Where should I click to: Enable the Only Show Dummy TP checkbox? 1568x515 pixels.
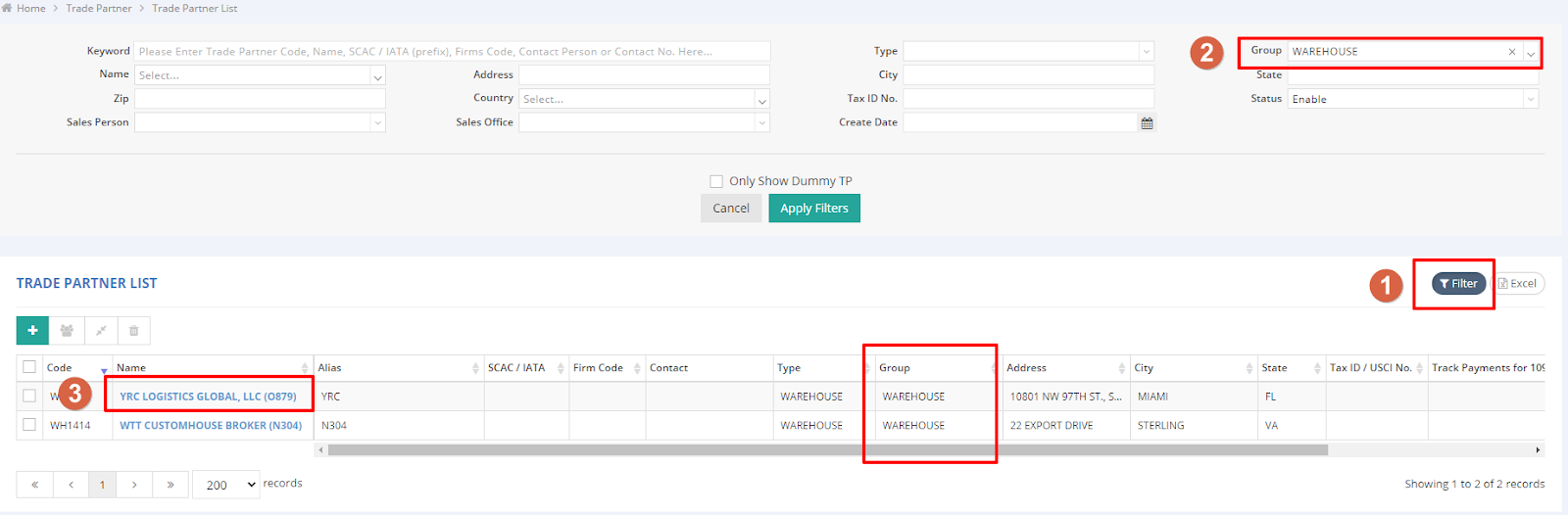pos(716,181)
